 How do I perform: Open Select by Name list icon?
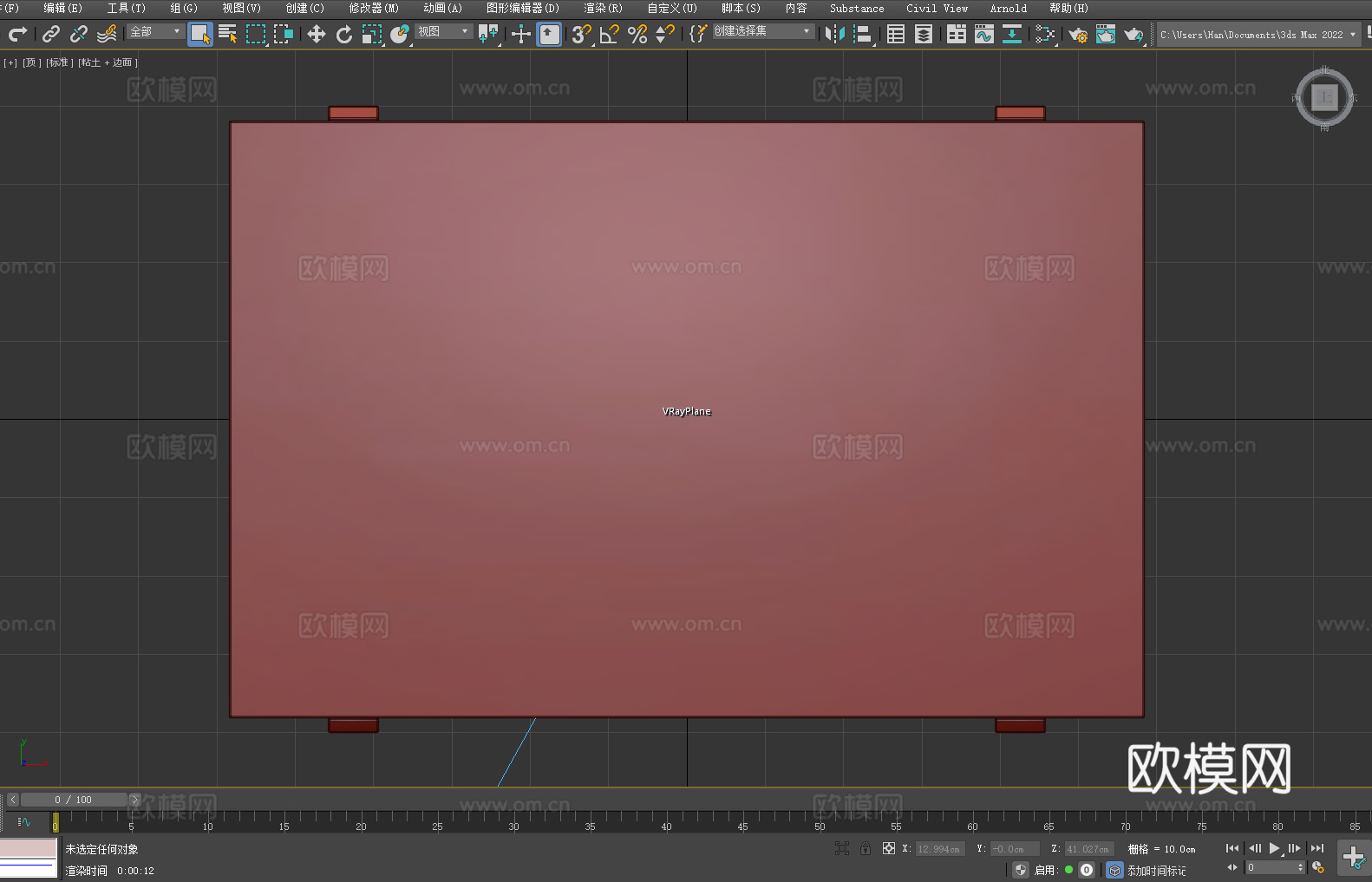[x=228, y=34]
